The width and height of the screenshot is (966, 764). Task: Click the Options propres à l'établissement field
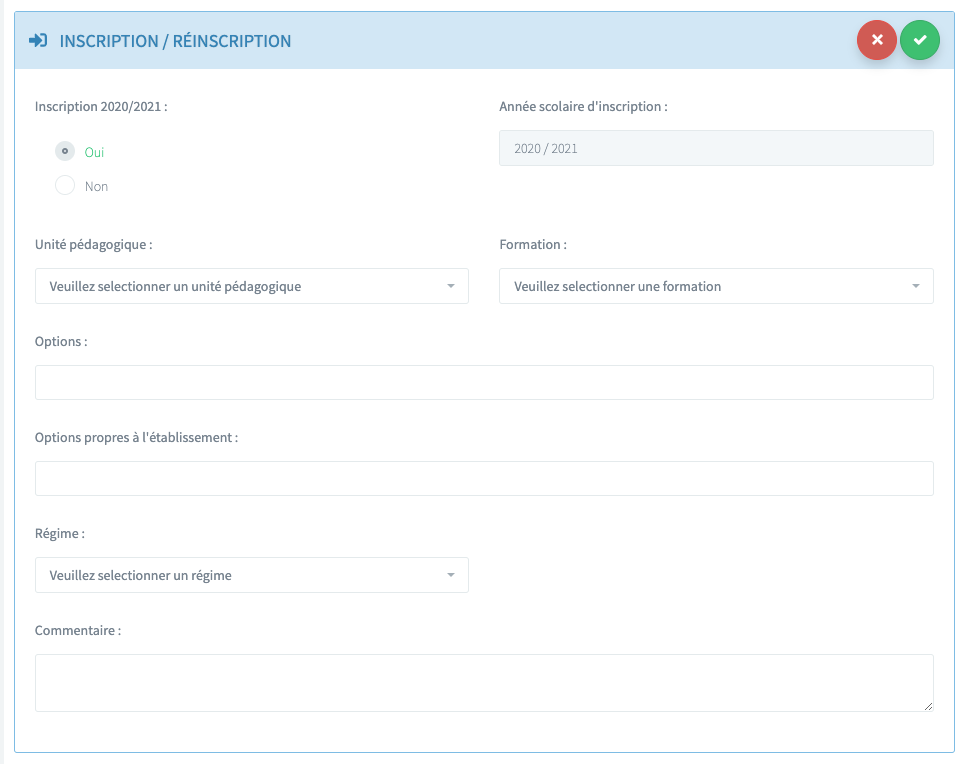(x=484, y=478)
